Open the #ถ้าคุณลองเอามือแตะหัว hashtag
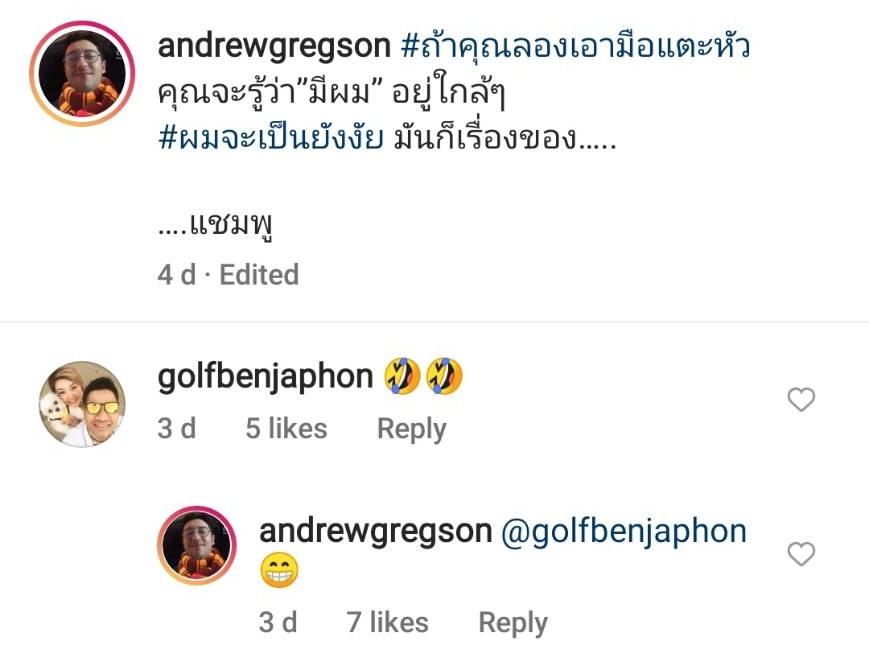 [575, 47]
